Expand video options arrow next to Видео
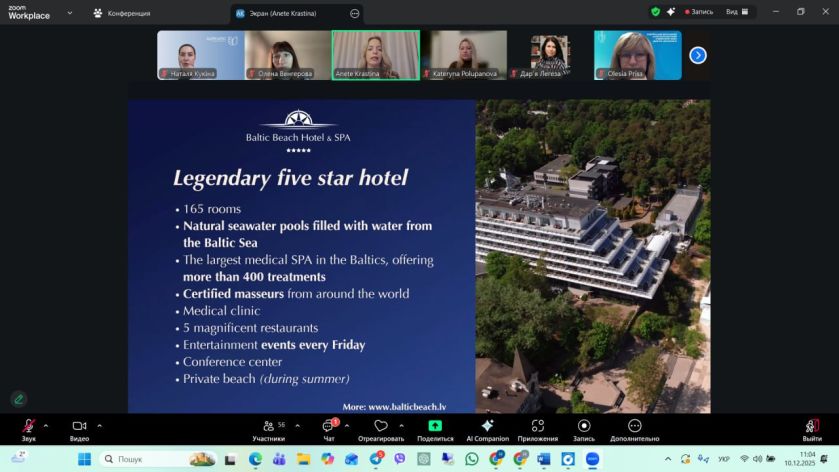Image resolution: width=839 pixels, height=472 pixels. 100,426
